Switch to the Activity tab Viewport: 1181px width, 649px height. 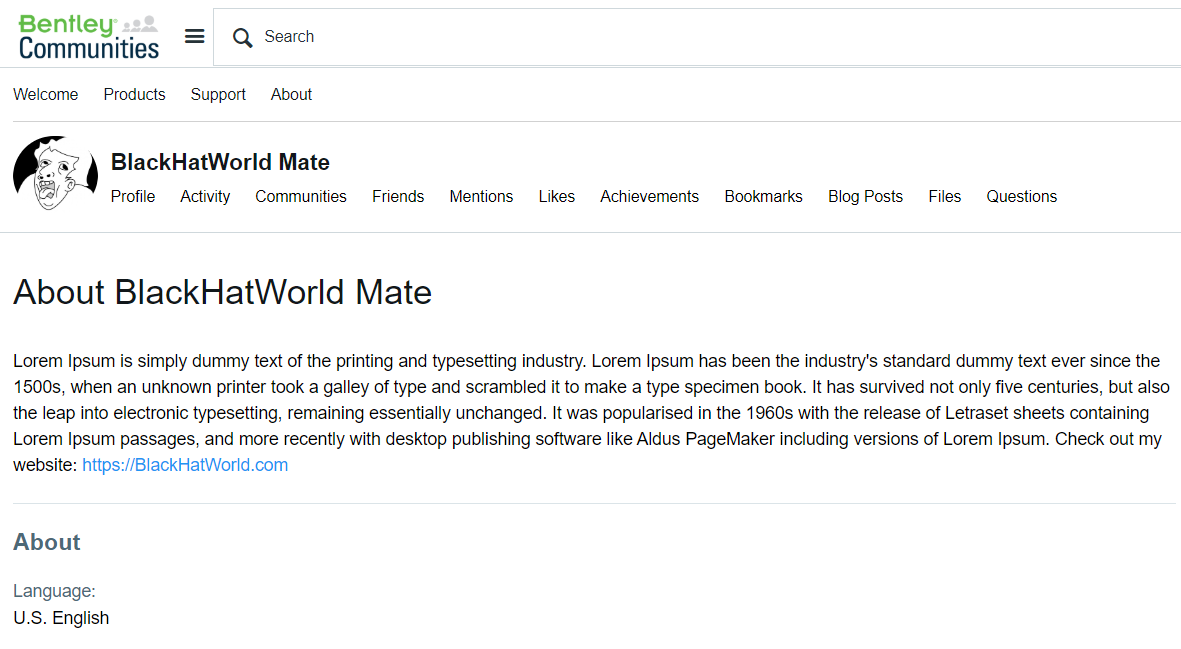(x=205, y=197)
